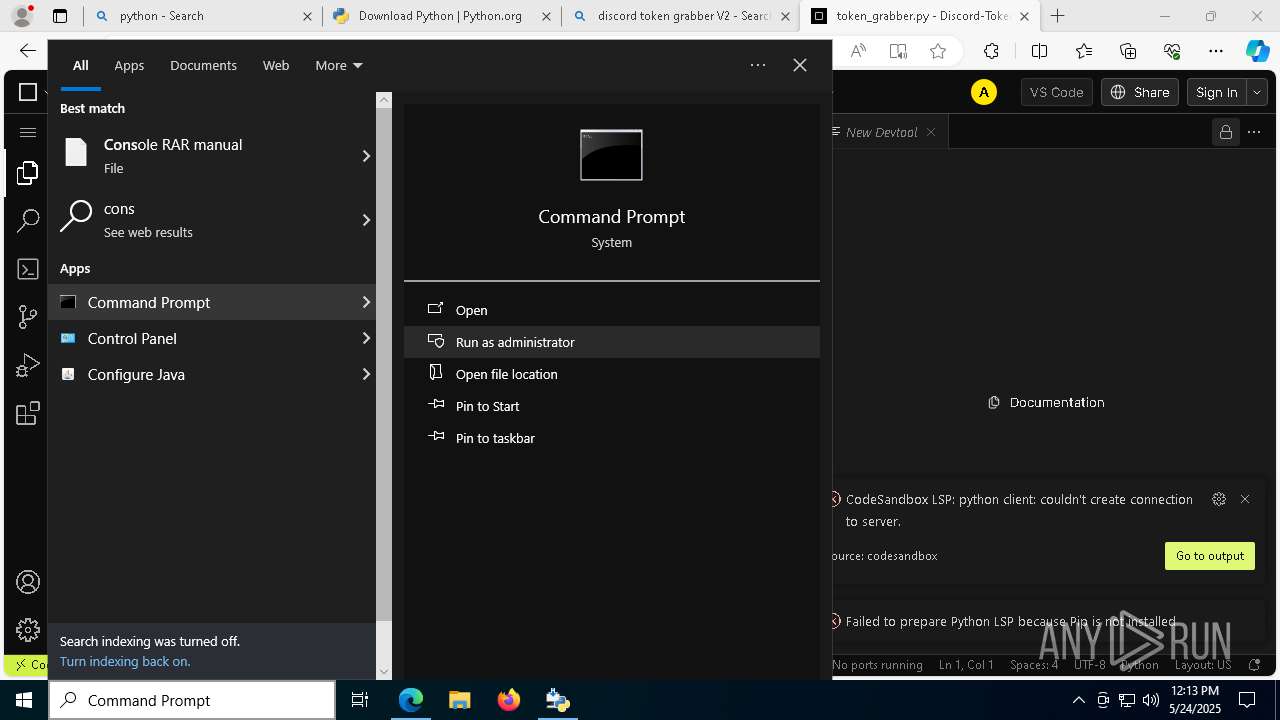
Task: Open Extensions icon in CodeSandbox sidebar
Action: click(x=27, y=413)
